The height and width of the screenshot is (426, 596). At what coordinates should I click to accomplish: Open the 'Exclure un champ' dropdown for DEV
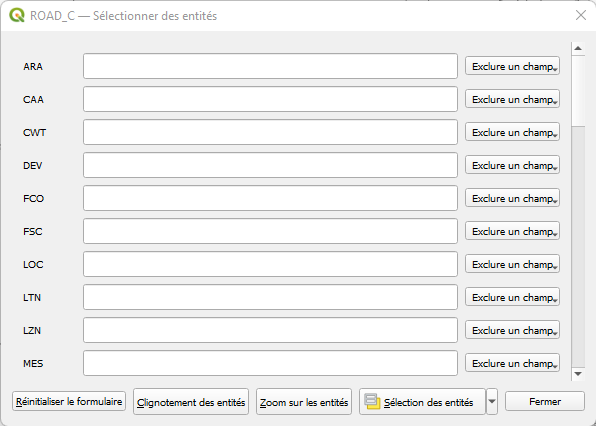point(512,165)
